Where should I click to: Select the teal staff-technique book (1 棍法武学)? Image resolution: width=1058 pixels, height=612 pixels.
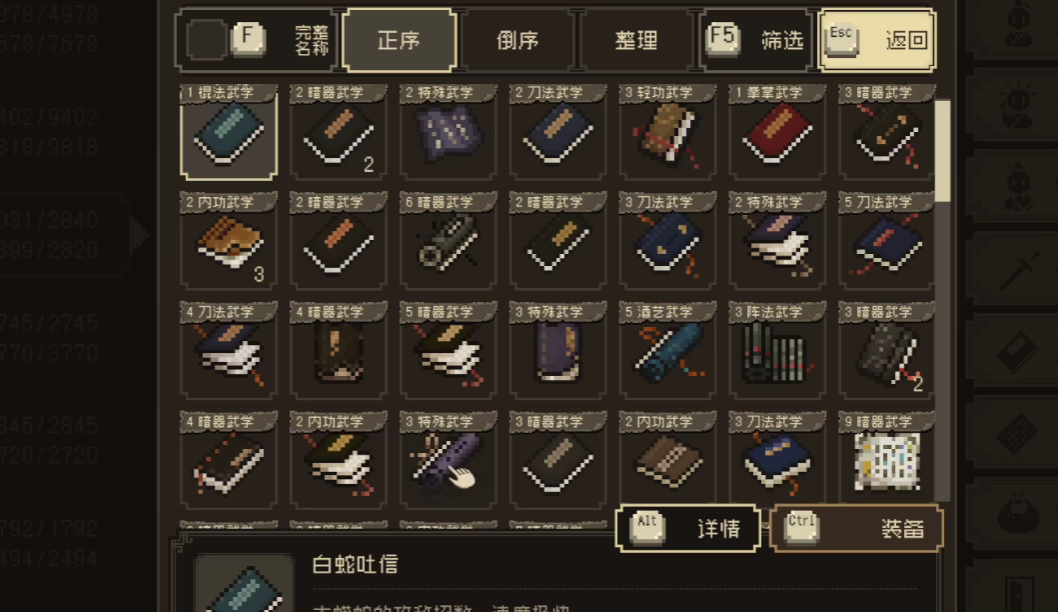tap(229, 132)
